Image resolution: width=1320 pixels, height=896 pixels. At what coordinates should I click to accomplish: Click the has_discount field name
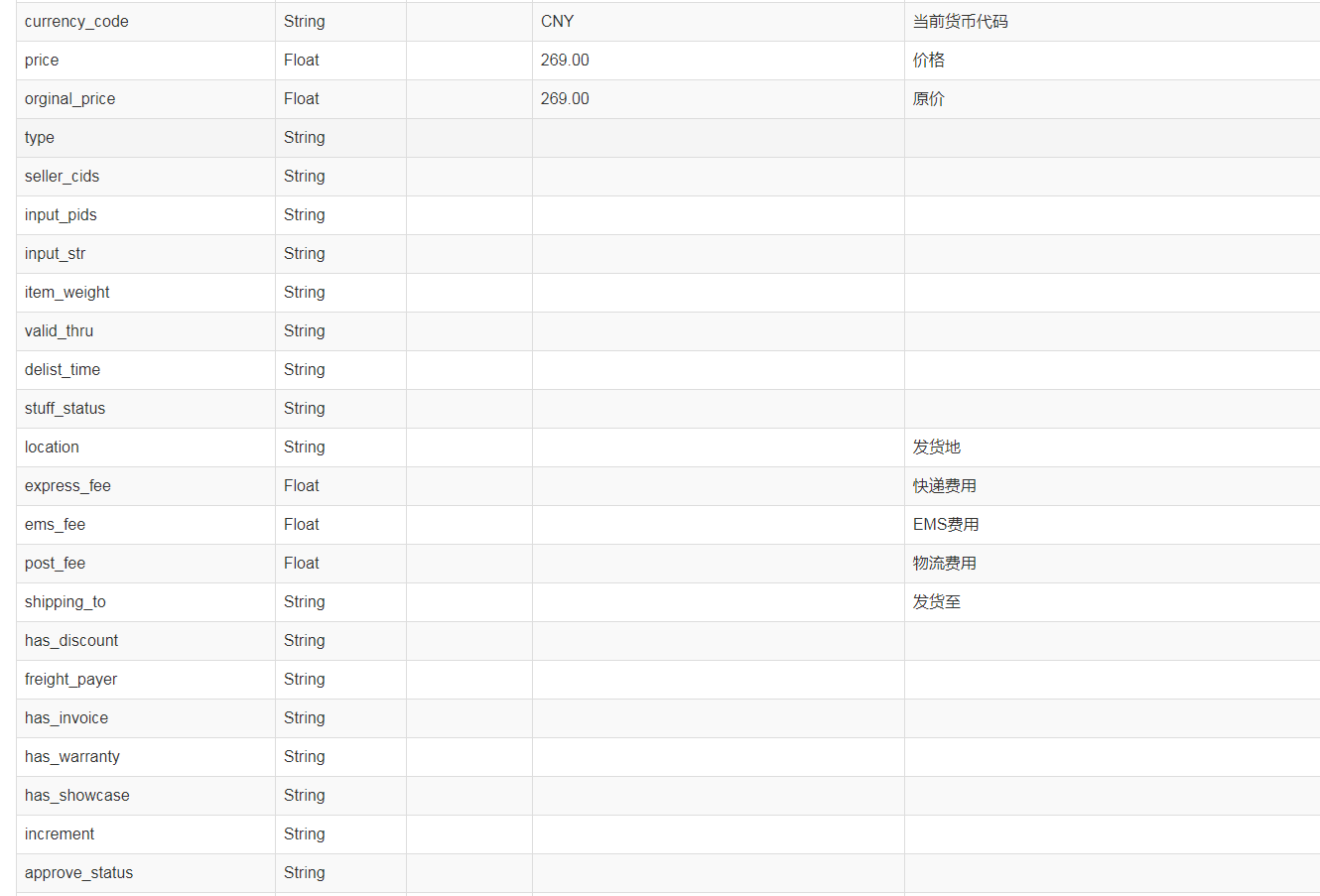[71, 641]
